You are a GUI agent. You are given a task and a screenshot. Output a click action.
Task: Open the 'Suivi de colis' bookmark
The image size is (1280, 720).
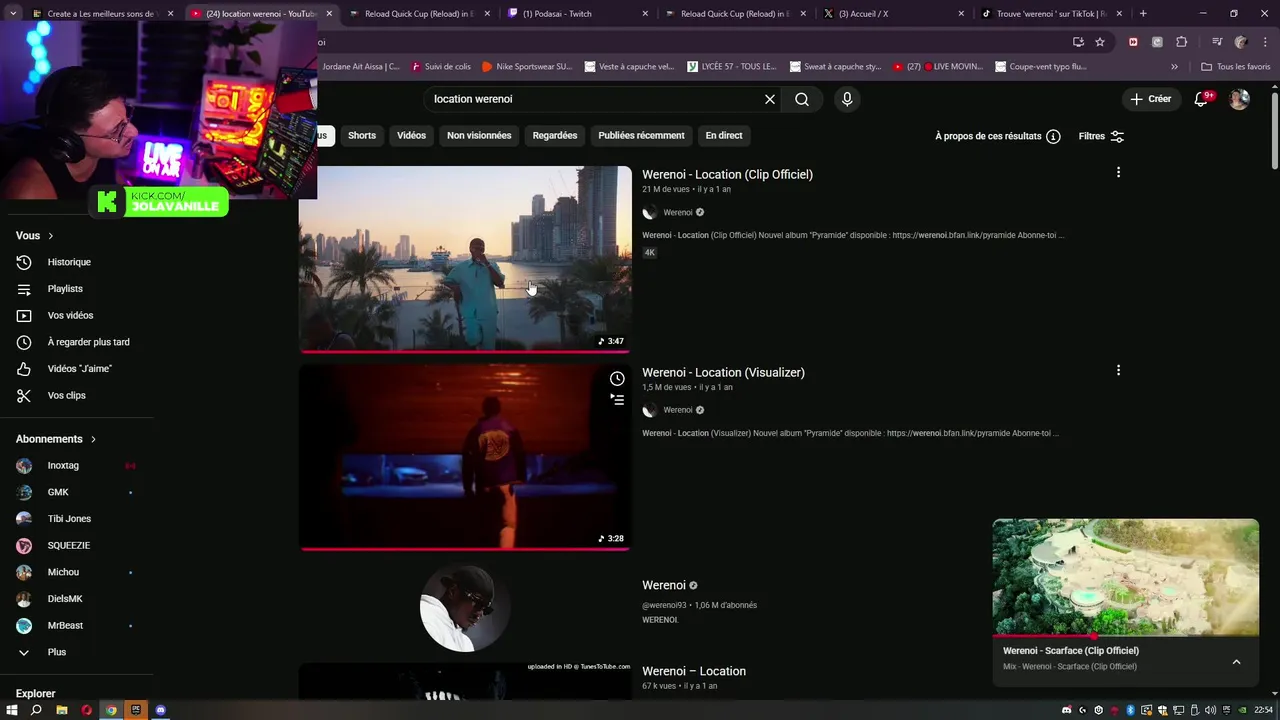[441, 67]
